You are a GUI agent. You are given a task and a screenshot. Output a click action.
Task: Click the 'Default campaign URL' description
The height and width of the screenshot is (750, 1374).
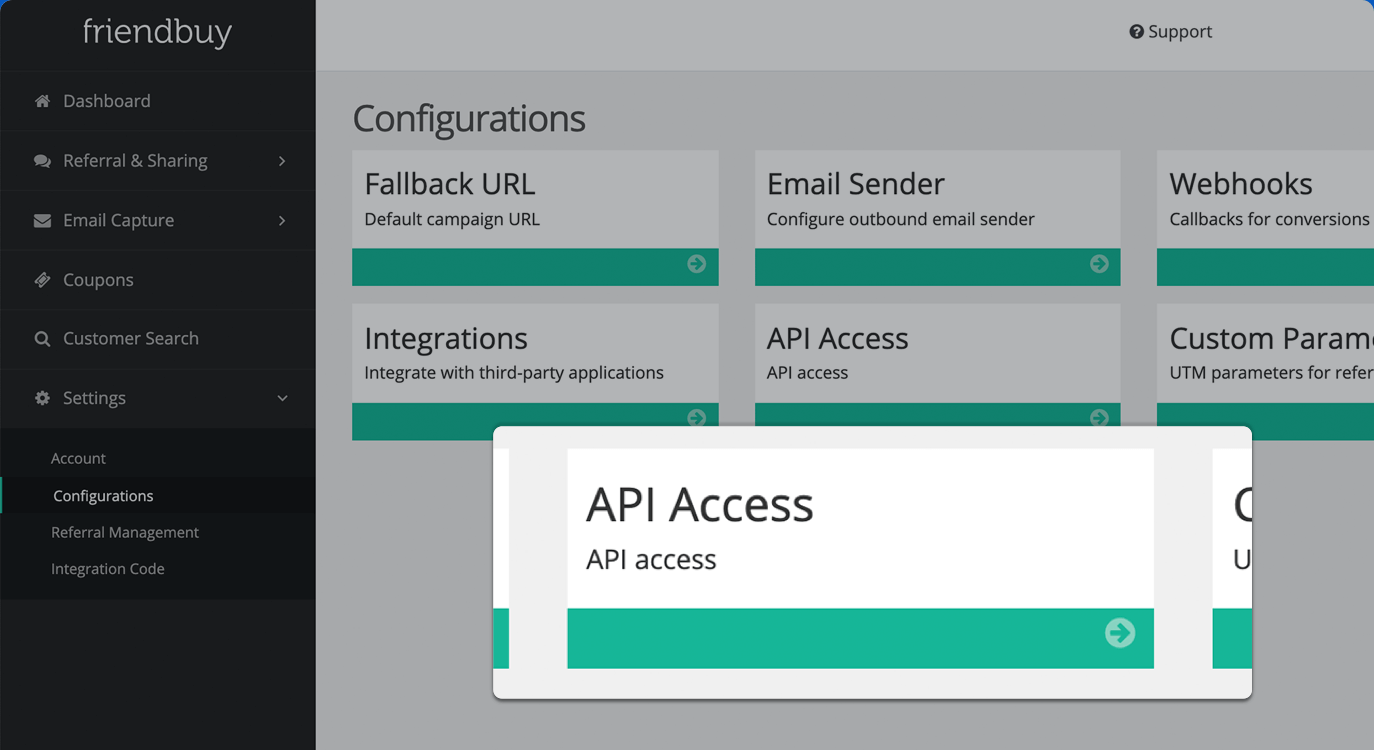pos(452,219)
